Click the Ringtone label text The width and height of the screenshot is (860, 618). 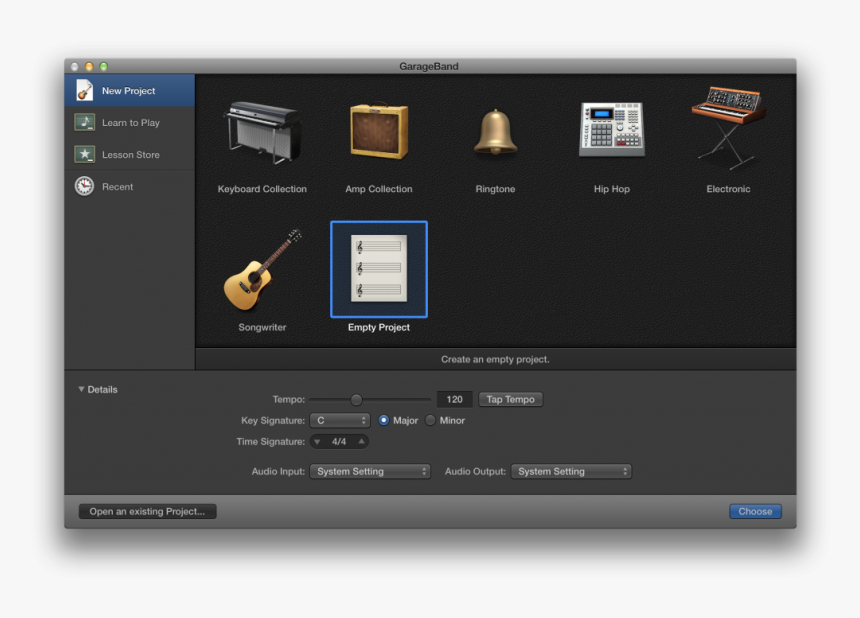(495, 189)
